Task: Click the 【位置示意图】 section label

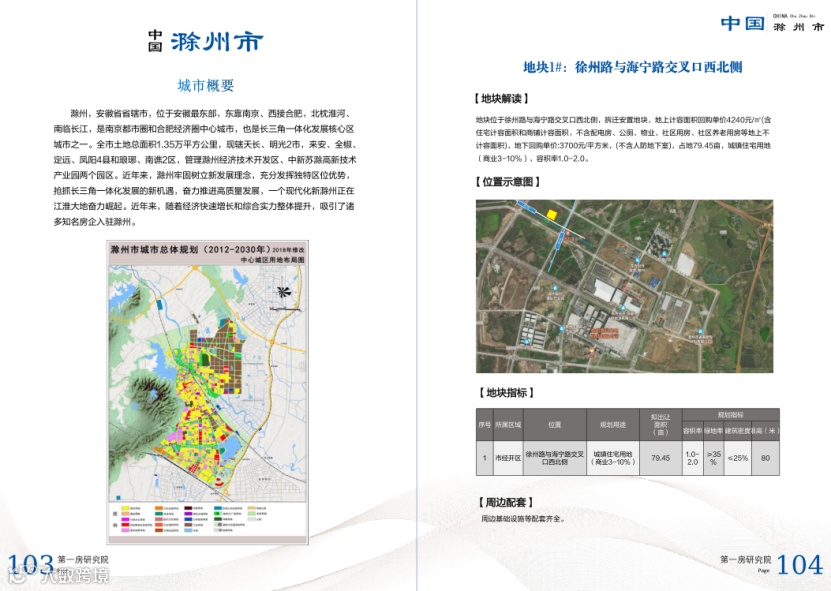Action: pos(507,182)
